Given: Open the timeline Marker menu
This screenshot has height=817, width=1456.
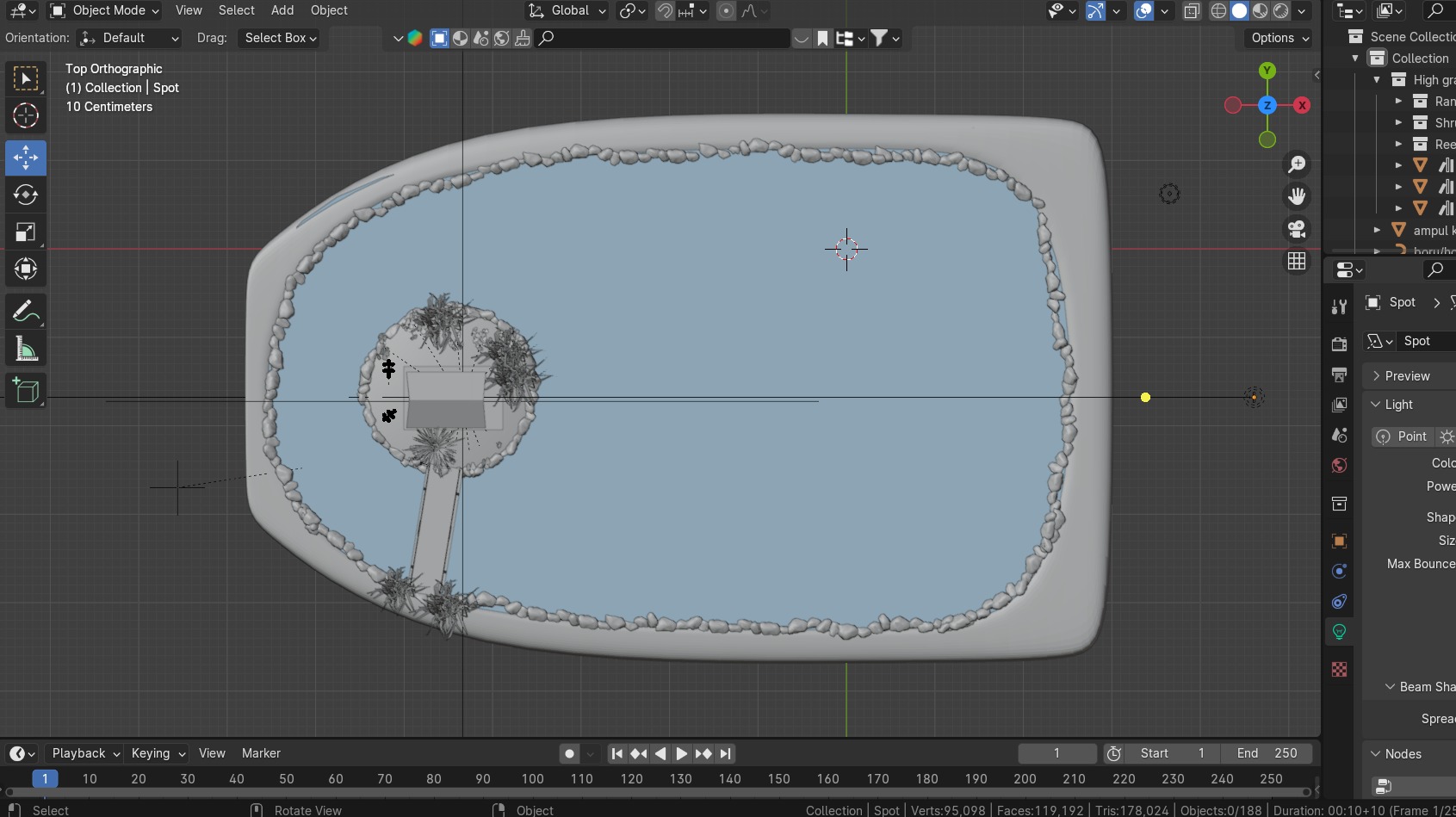Looking at the screenshot, I should point(261,753).
